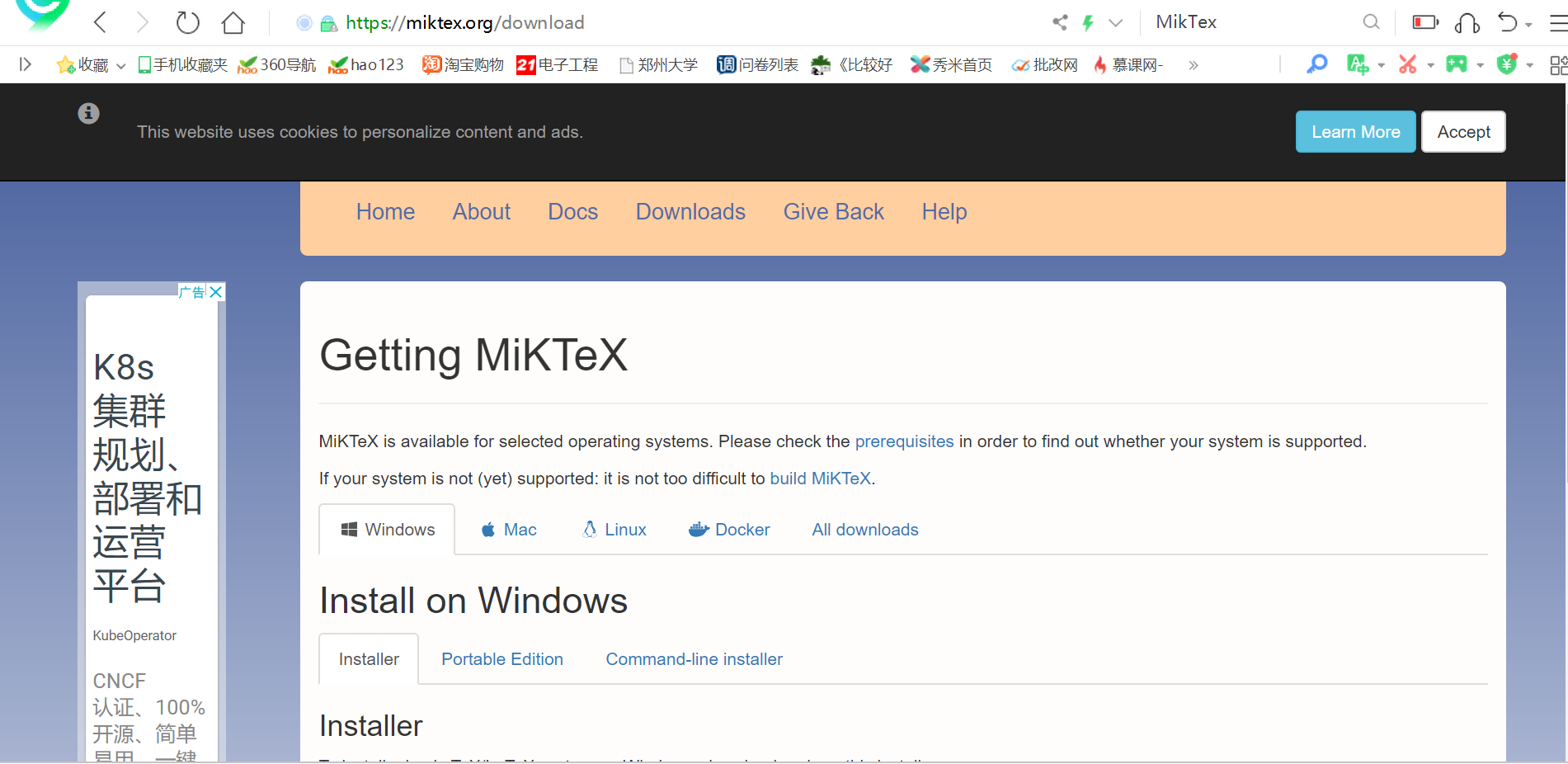Open the About menu item
The image size is (1568, 764).
[x=482, y=212]
